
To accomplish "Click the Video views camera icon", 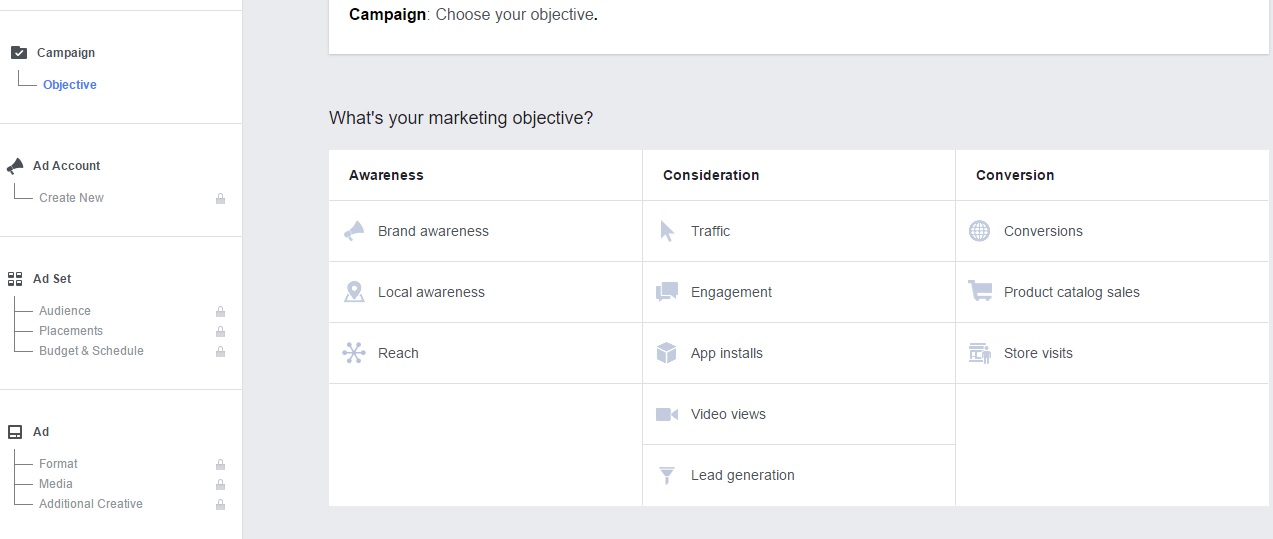I will pyautogui.click(x=667, y=414).
